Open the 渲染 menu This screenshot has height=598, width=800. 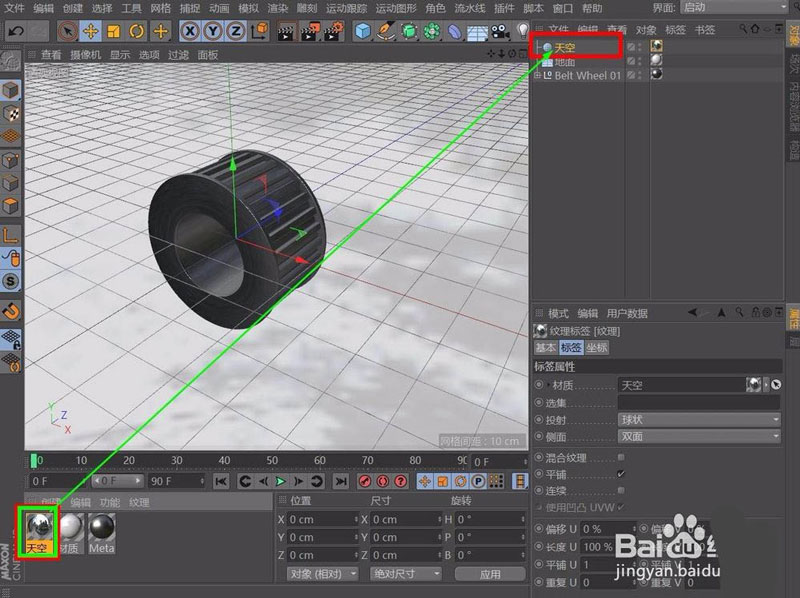pos(280,8)
